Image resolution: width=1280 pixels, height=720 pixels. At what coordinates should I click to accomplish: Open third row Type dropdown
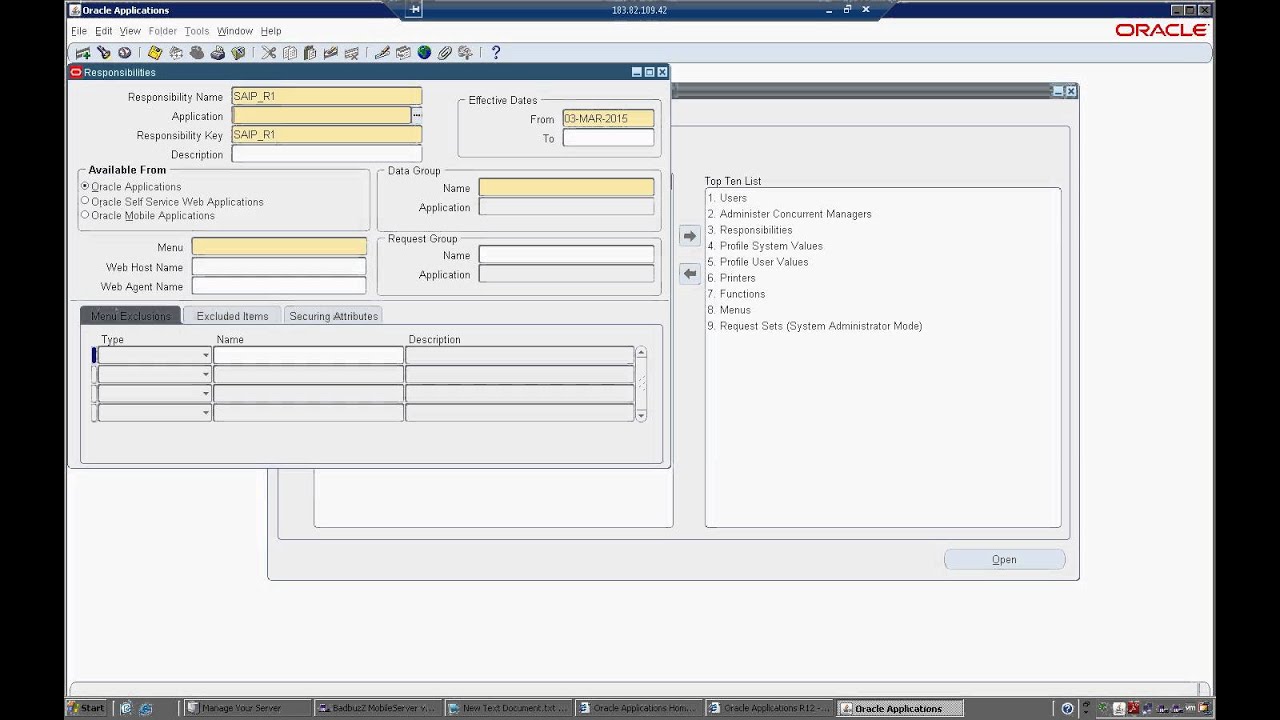click(x=206, y=393)
